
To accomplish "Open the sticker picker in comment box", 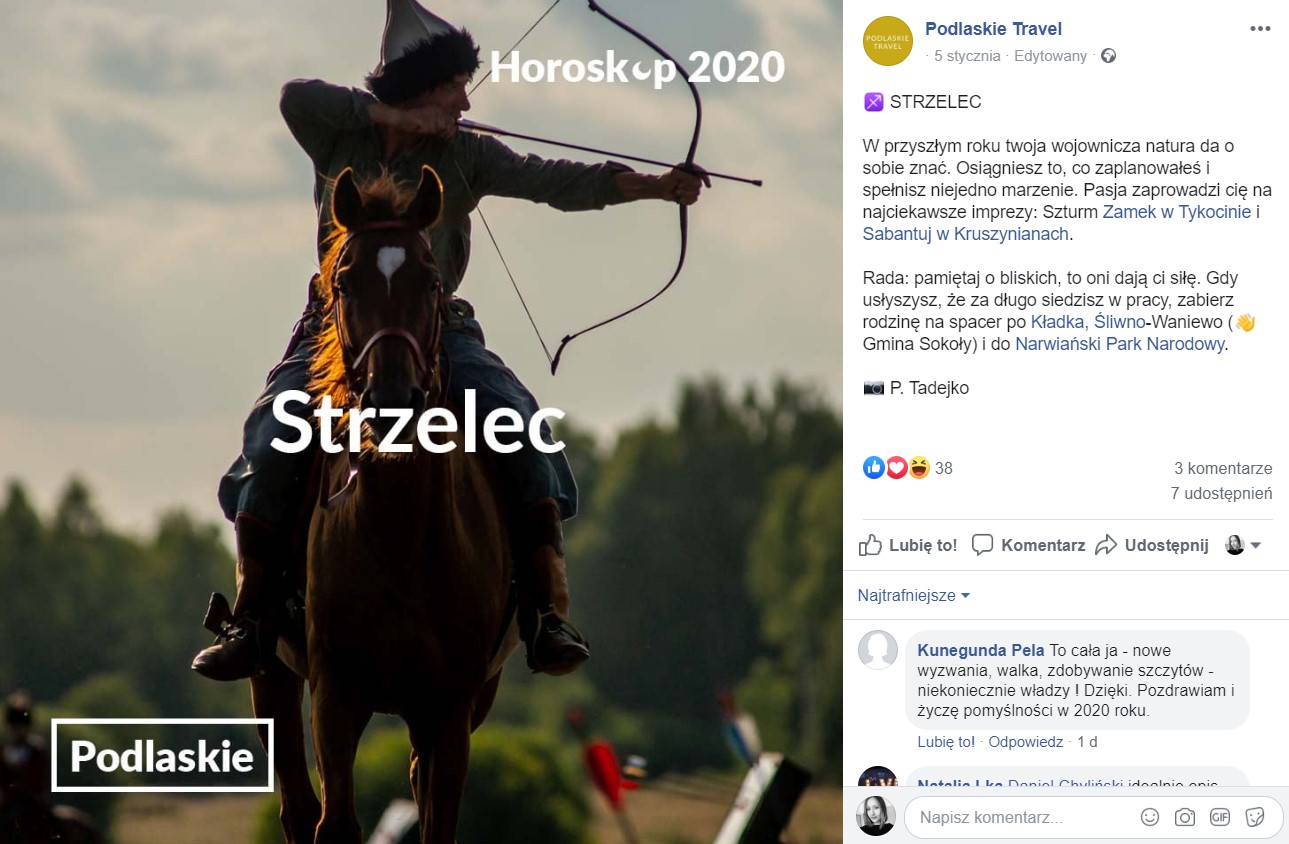I will pyautogui.click(x=1254, y=817).
